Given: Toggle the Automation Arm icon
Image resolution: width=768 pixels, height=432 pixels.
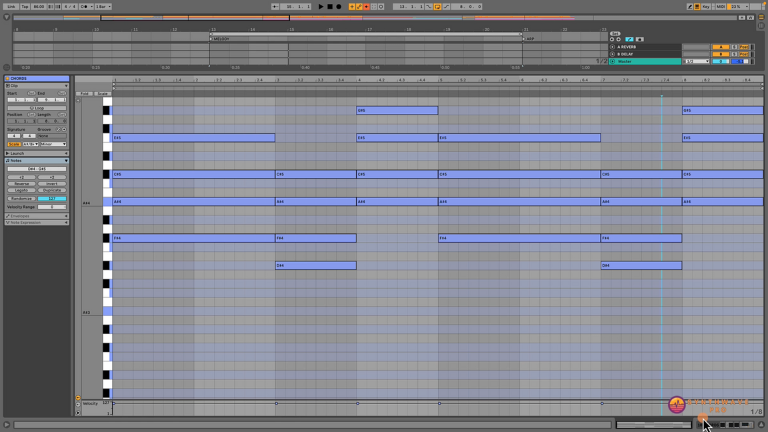Looking at the screenshot, I should coord(359,7).
